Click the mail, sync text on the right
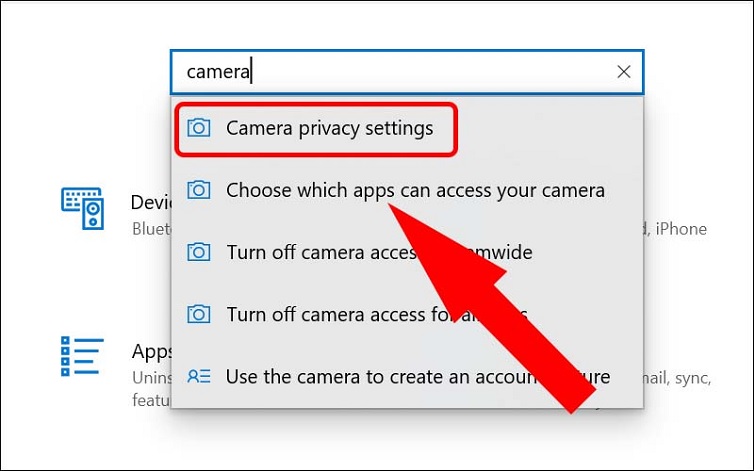755x472 pixels. 683,379
